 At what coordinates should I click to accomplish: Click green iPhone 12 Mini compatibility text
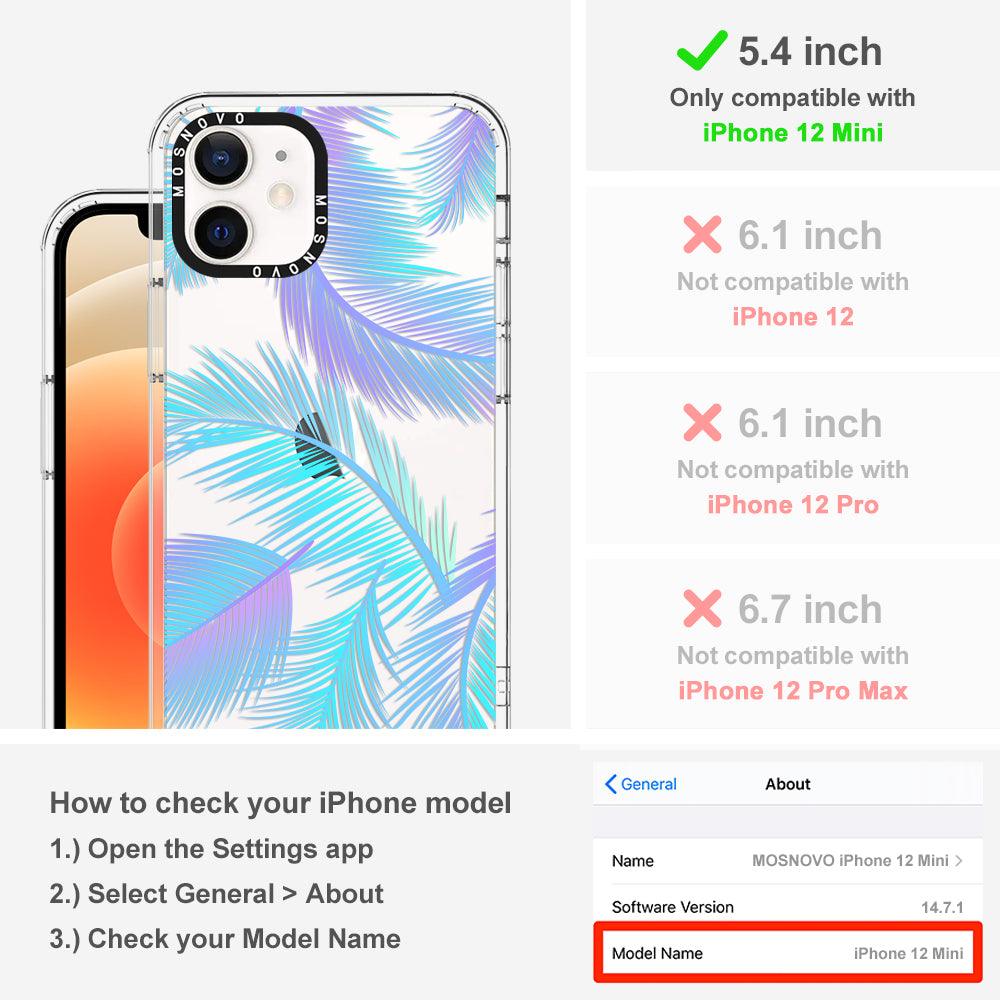pyautogui.click(x=793, y=133)
